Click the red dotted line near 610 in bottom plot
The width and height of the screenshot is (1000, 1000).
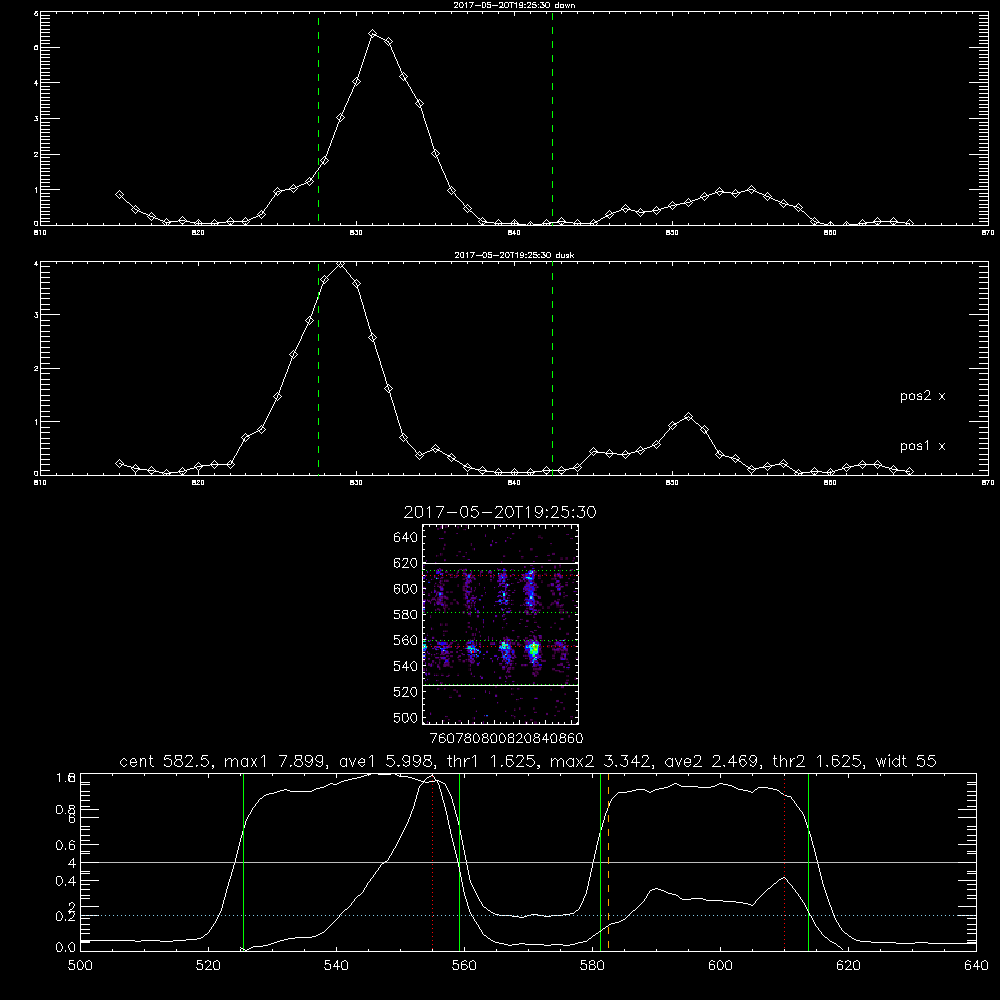784,862
